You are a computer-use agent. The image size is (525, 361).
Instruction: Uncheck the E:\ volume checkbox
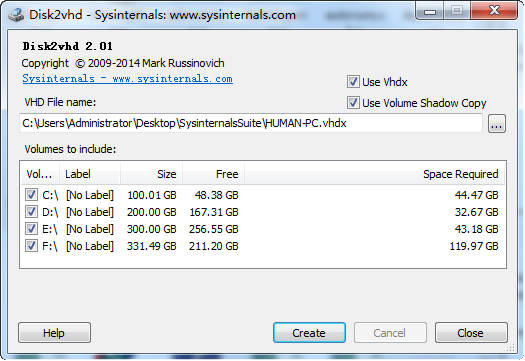(31, 229)
